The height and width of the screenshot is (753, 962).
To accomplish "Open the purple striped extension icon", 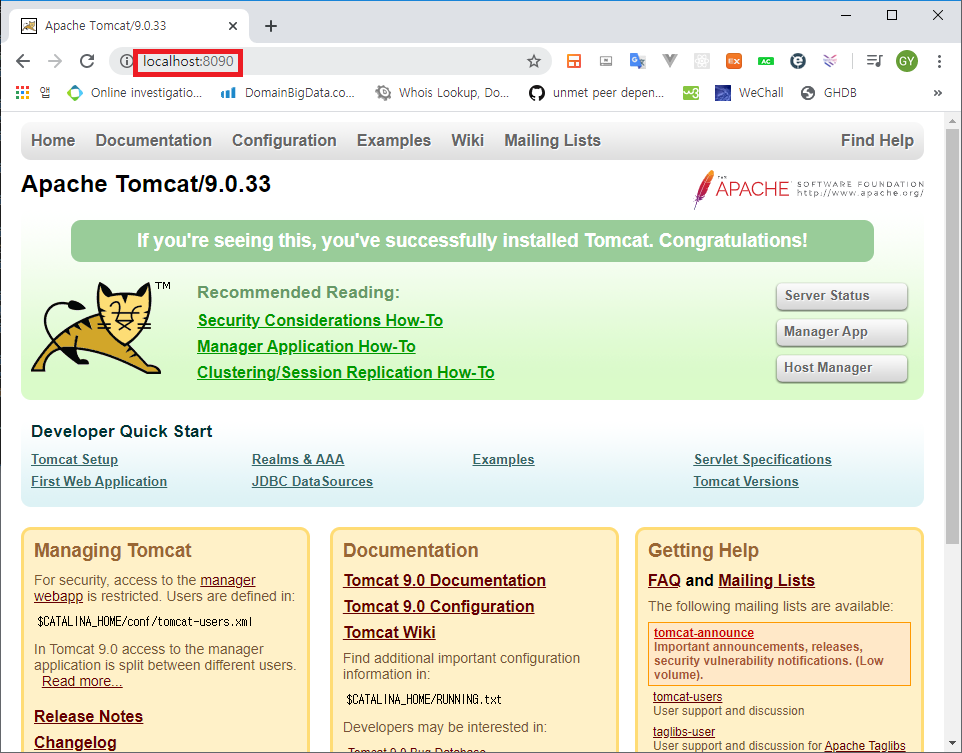I will click(829, 61).
